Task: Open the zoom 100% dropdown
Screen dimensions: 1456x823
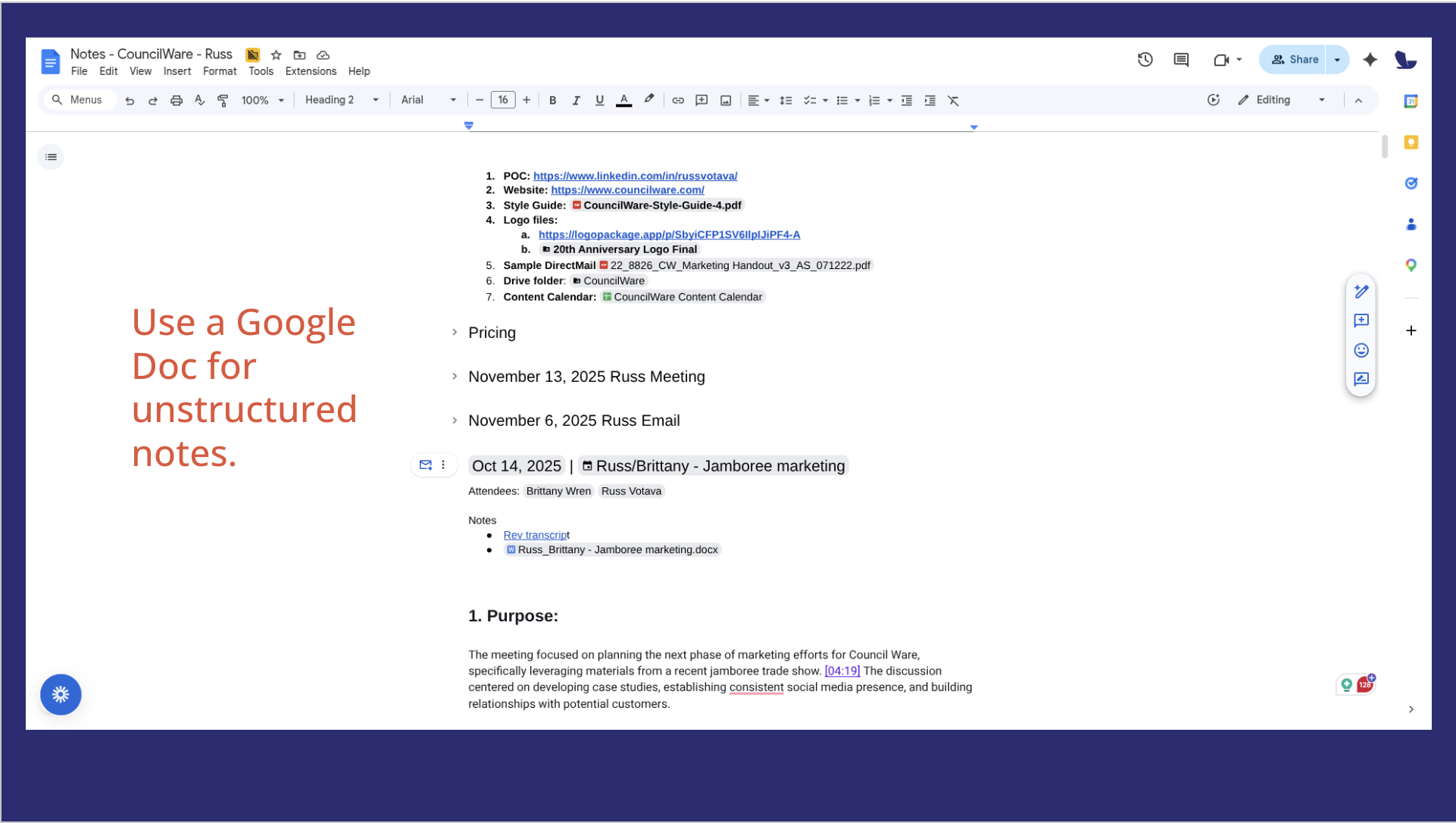Action: click(262, 100)
